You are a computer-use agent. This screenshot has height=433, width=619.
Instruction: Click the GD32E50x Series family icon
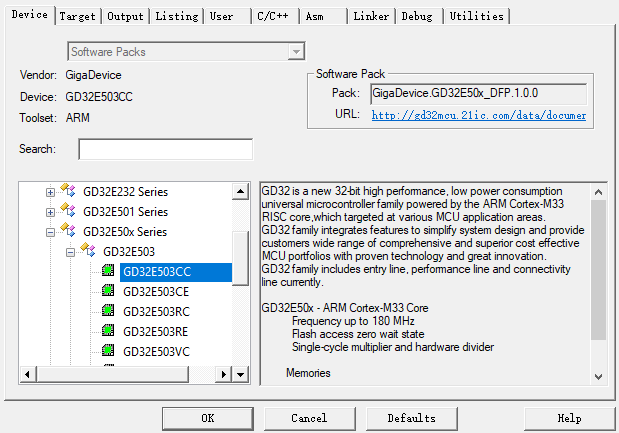(x=68, y=230)
